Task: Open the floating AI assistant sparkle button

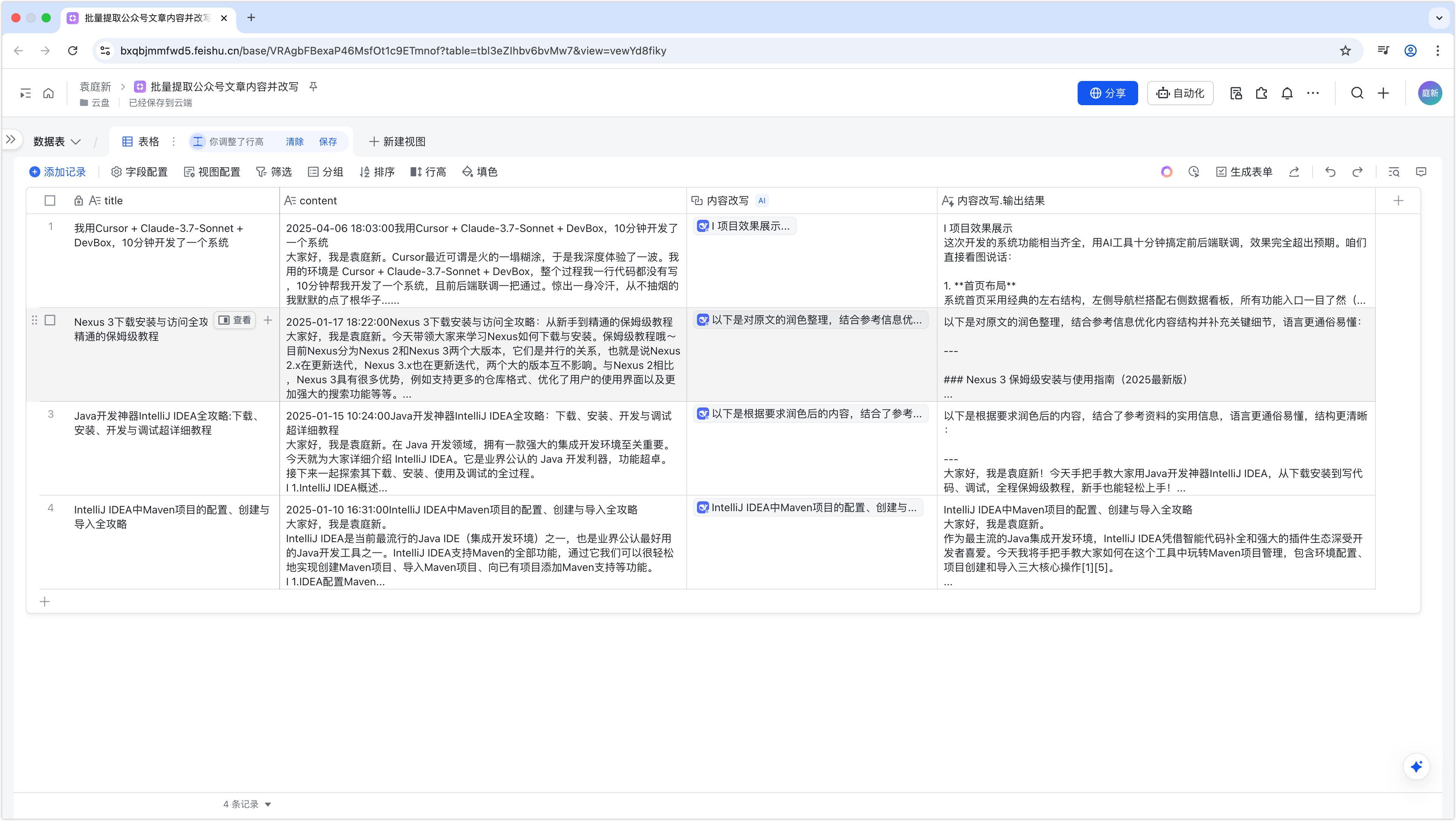Action: tap(1416, 767)
